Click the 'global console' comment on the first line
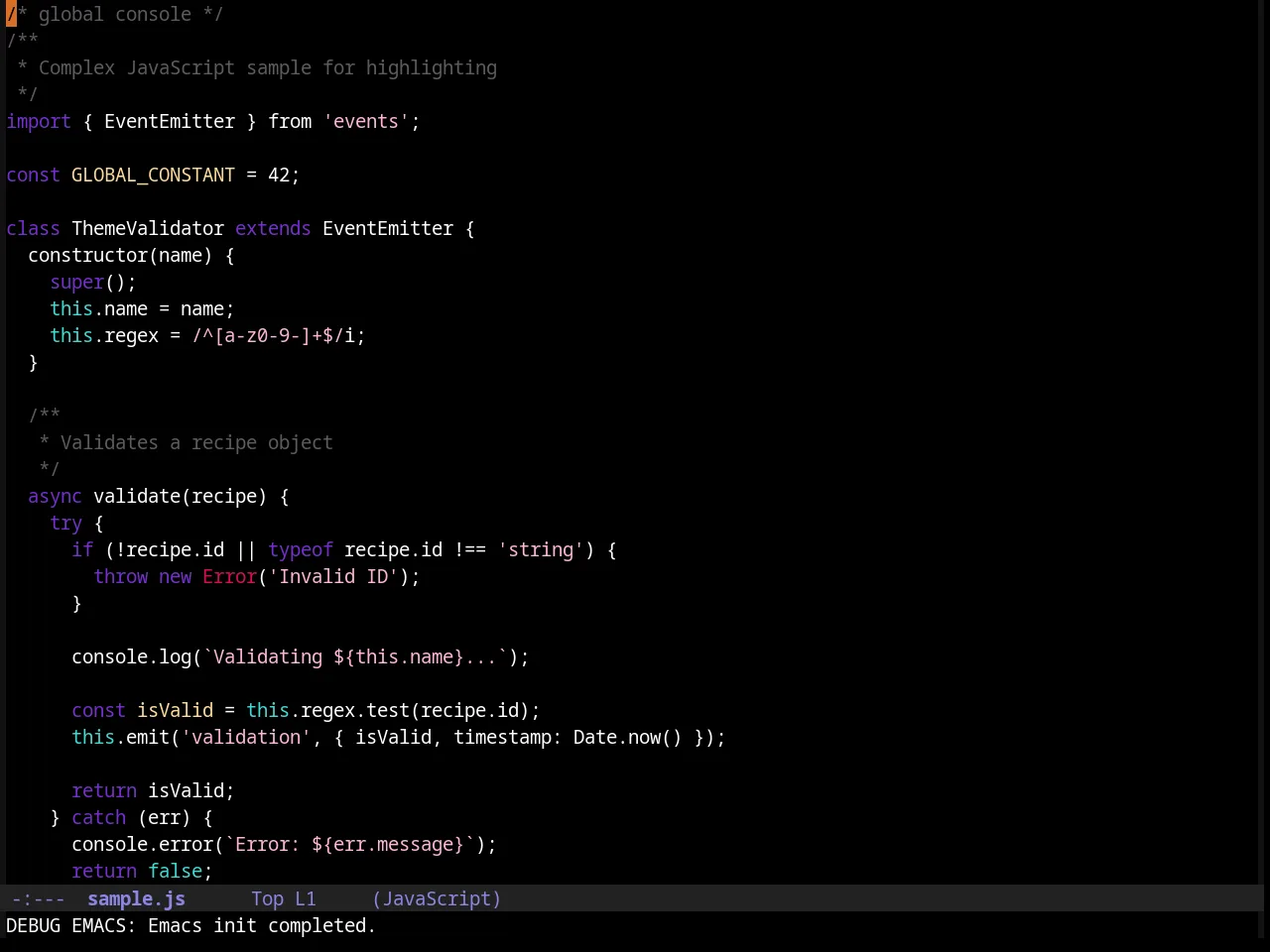The image size is (1270, 952). point(115,14)
